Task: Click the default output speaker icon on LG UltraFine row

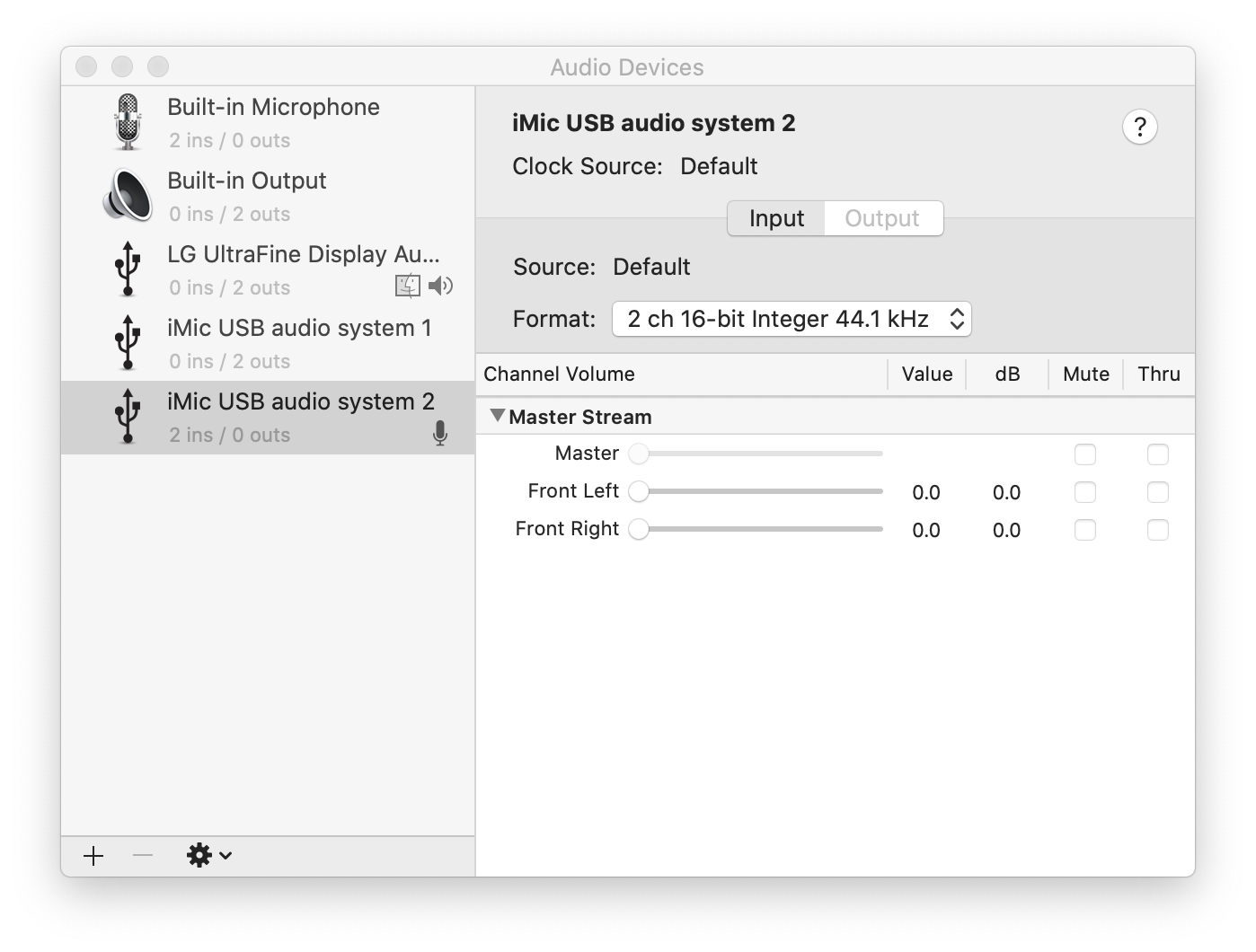Action: (x=440, y=286)
